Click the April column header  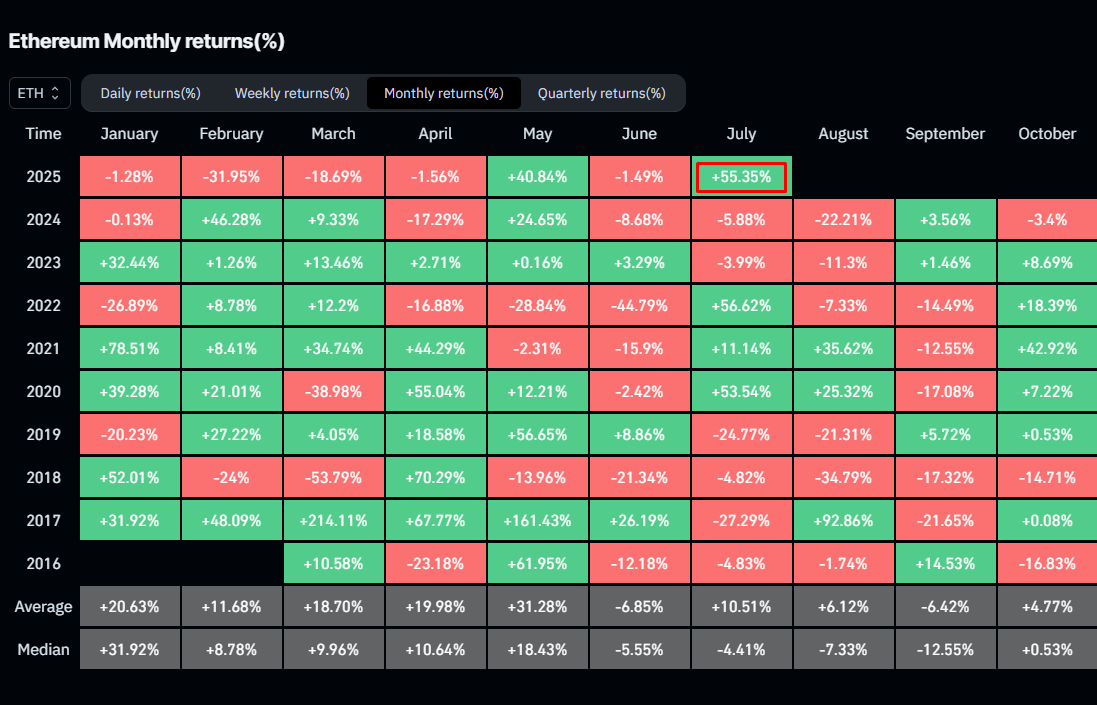(x=435, y=134)
